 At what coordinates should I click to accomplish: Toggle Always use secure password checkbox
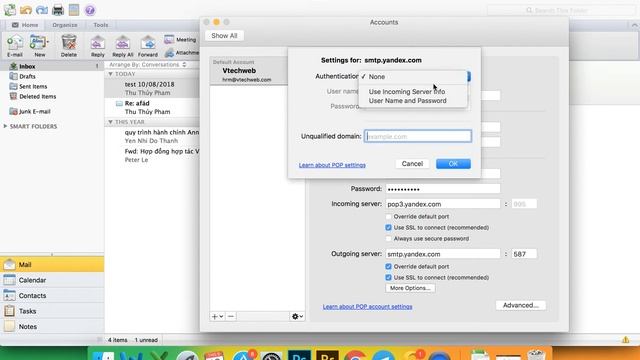(x=388, y=239)
